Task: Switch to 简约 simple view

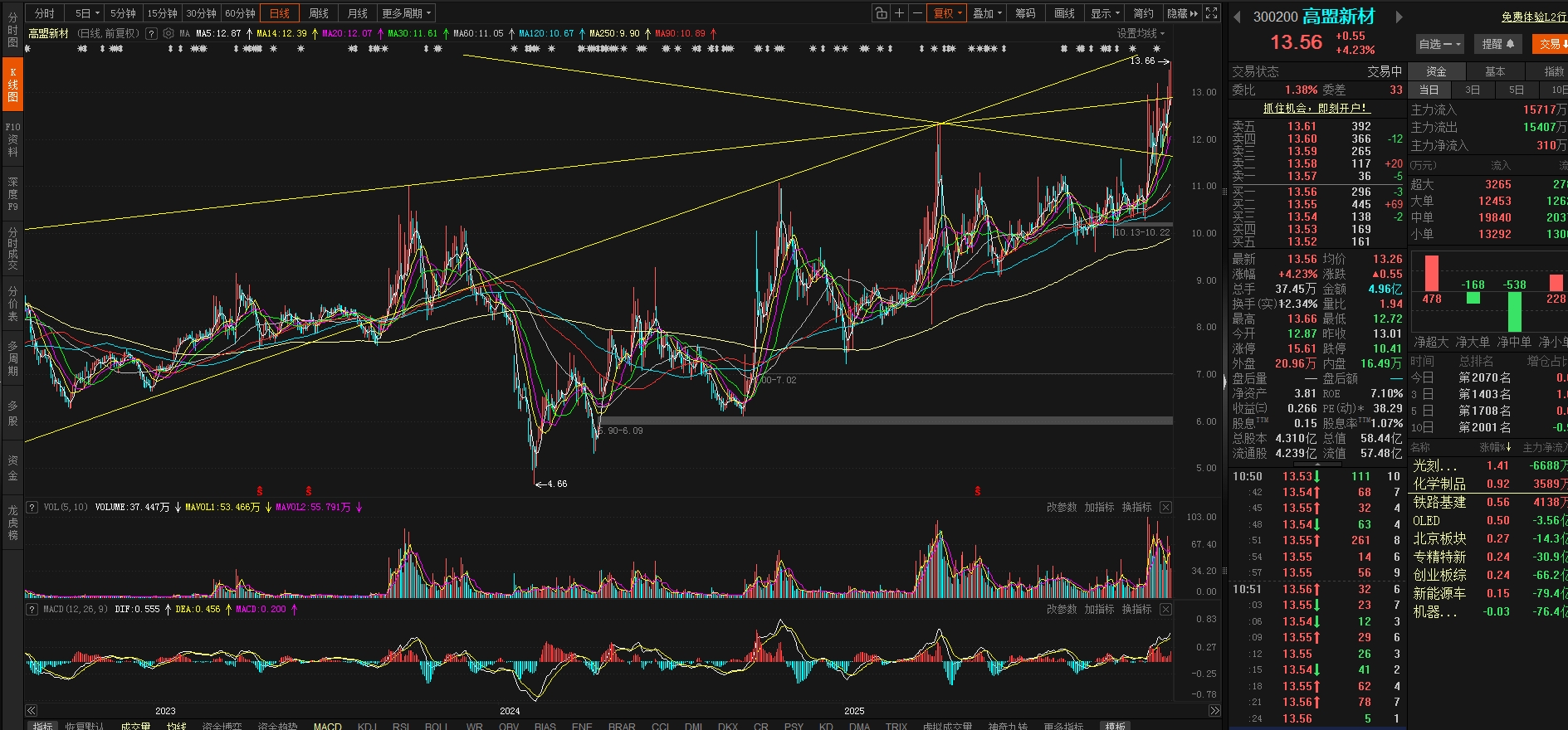Action: click(1143, 13)
